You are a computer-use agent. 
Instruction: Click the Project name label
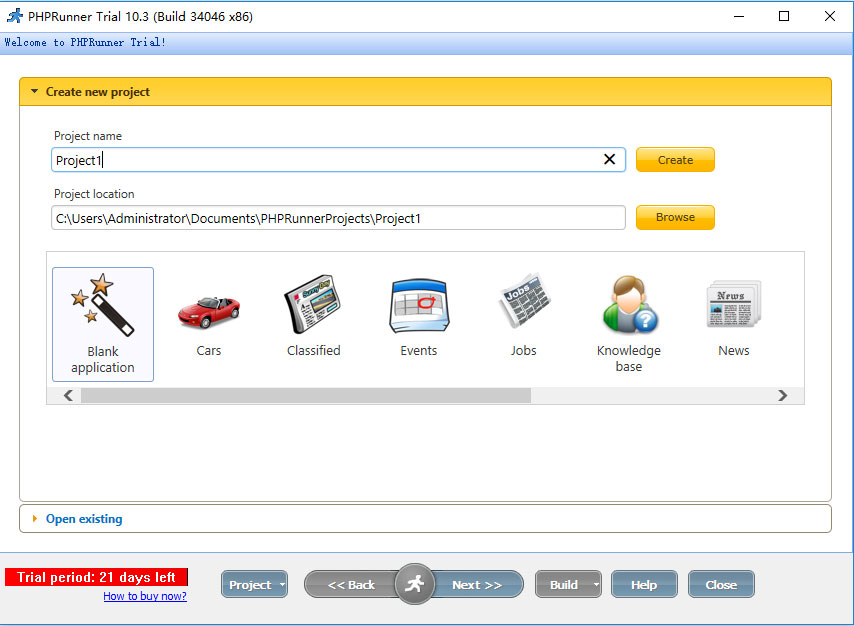[x=88, y=136]
